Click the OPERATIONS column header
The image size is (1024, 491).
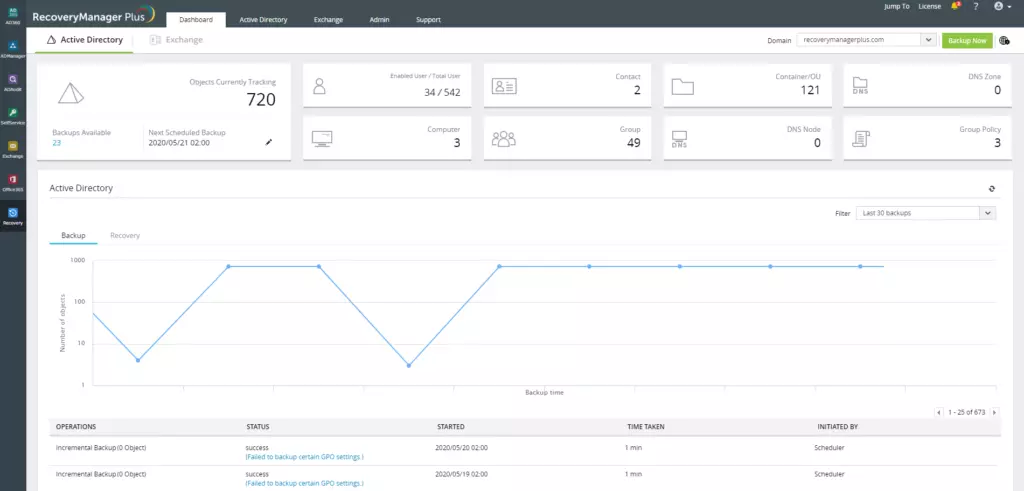pos(76,426)
